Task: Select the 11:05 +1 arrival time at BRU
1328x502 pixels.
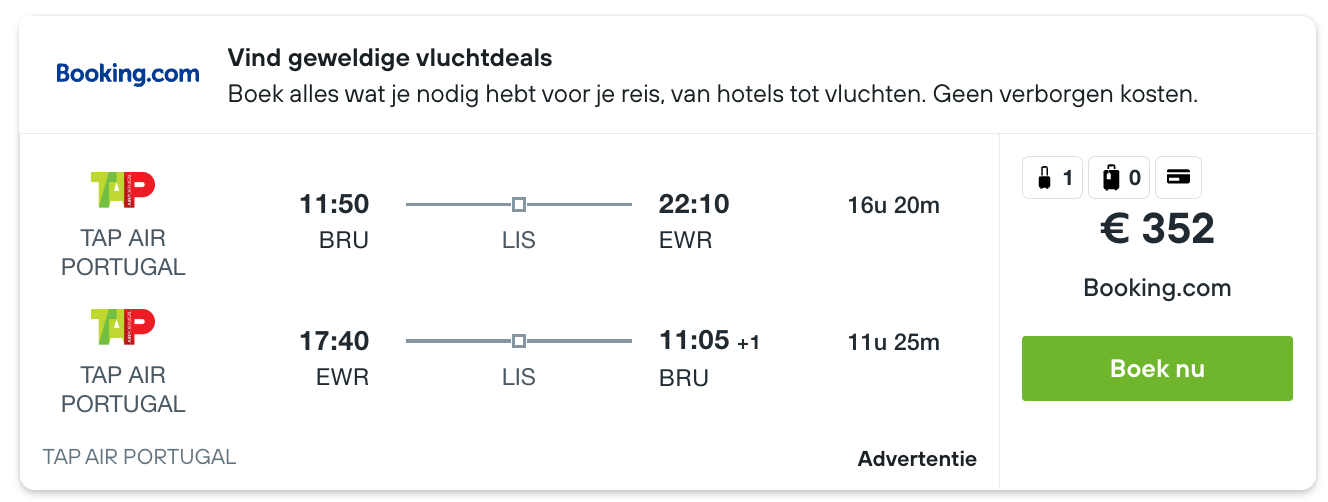Action: point(710,342)
